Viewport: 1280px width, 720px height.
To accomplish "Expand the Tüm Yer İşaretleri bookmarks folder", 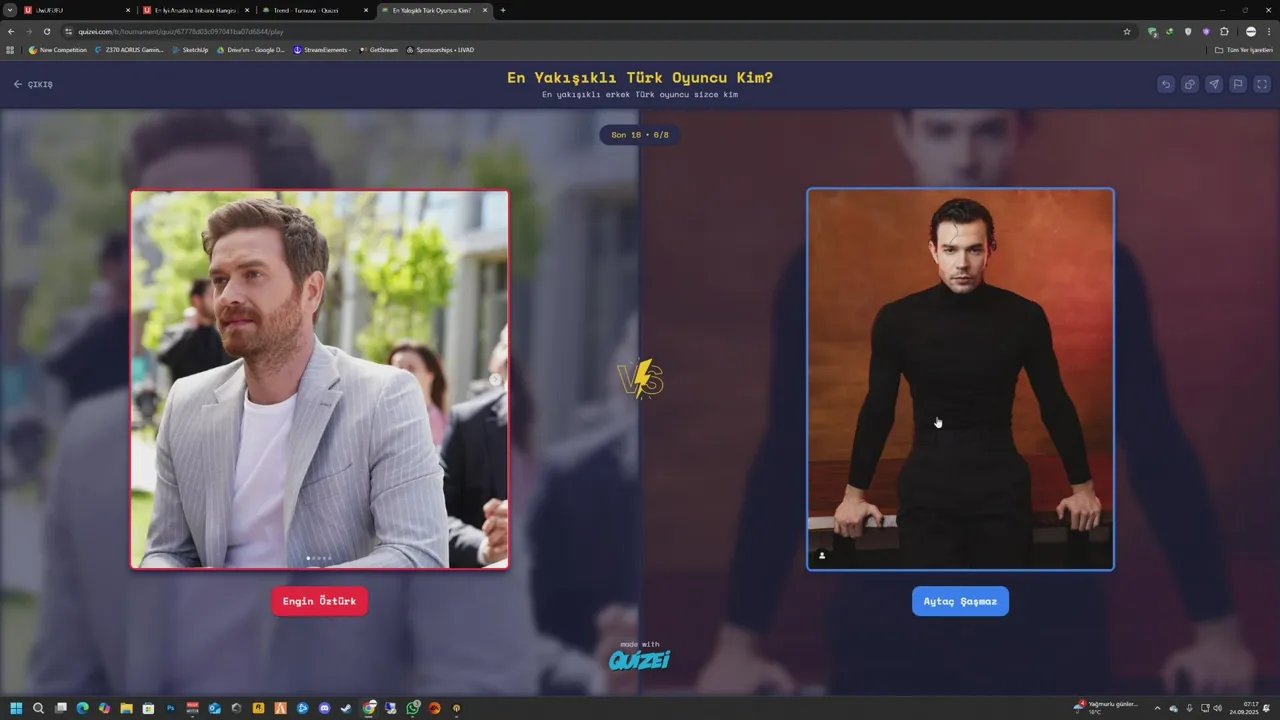I will click(x=1243, y=49).
